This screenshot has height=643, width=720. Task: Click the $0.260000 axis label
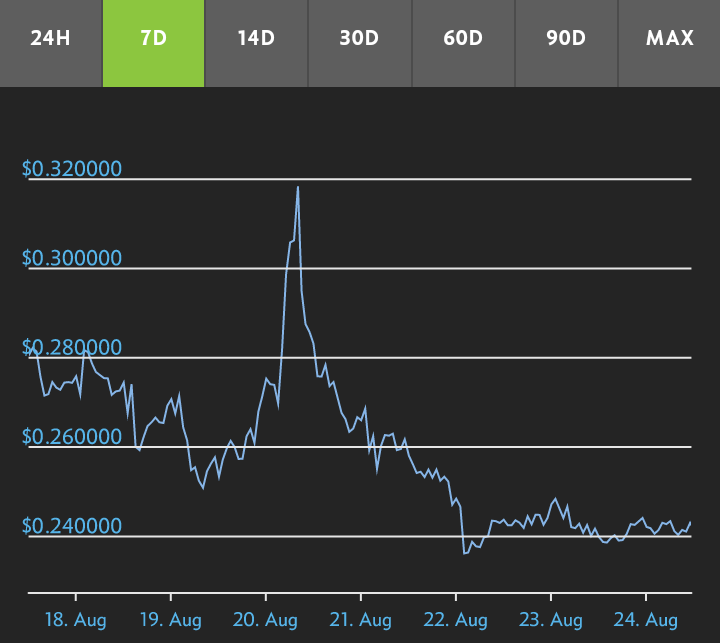coord(72,436)
